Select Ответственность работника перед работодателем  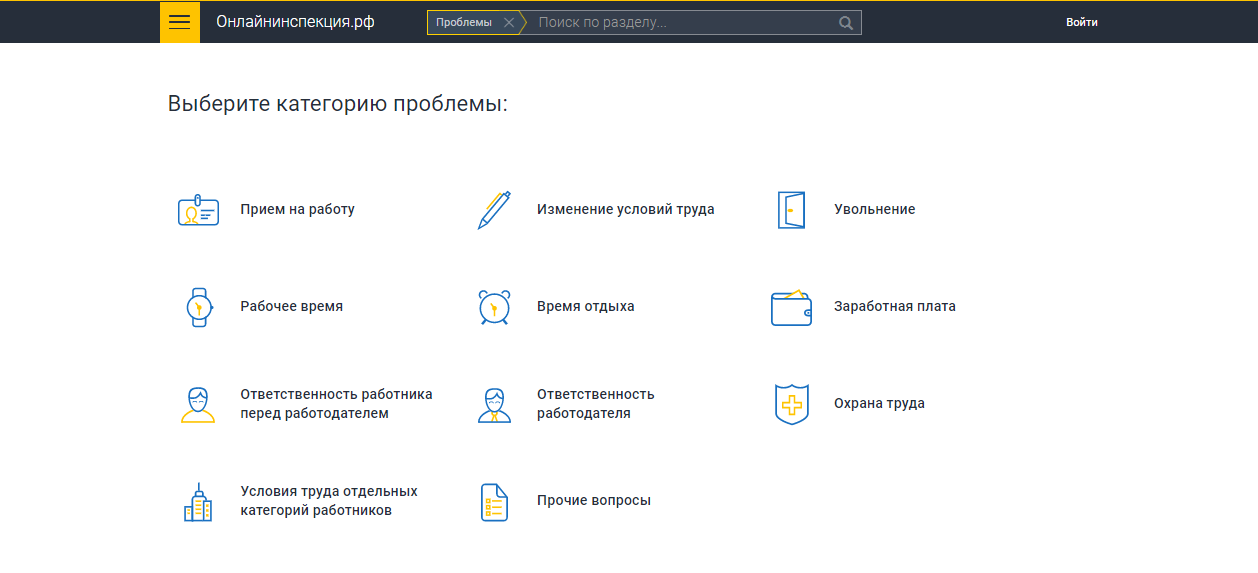[336, 404]
